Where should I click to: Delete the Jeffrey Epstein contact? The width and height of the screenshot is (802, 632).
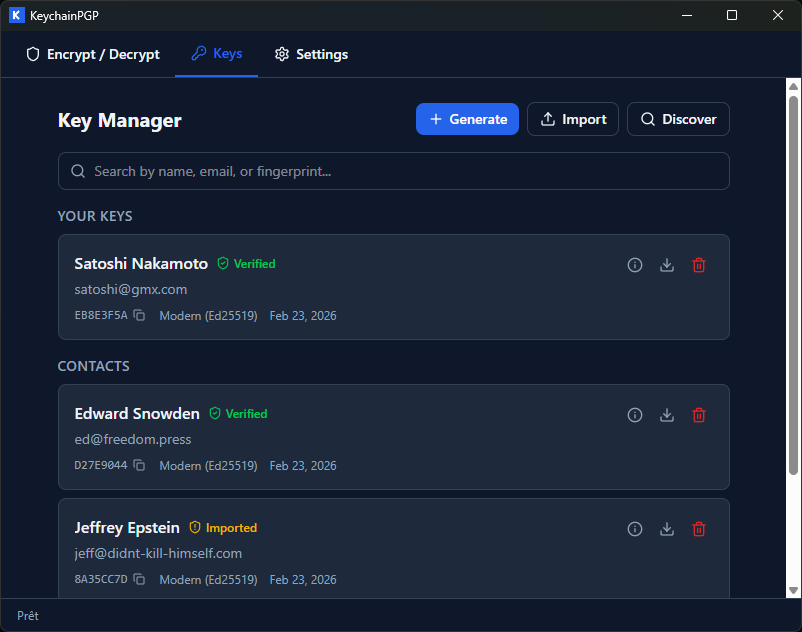tap(699, 528)
